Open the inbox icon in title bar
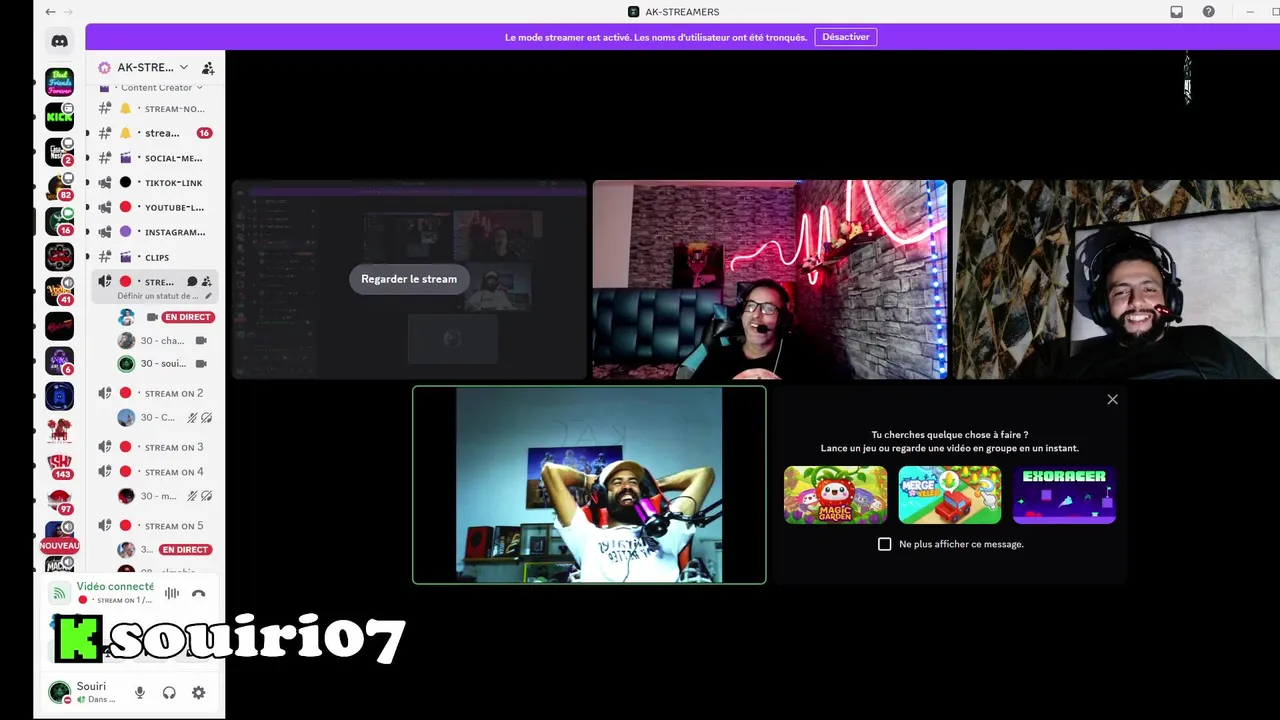Image resolution: width=1280 pixels, height=720 pixels. tap(1177, 12)
